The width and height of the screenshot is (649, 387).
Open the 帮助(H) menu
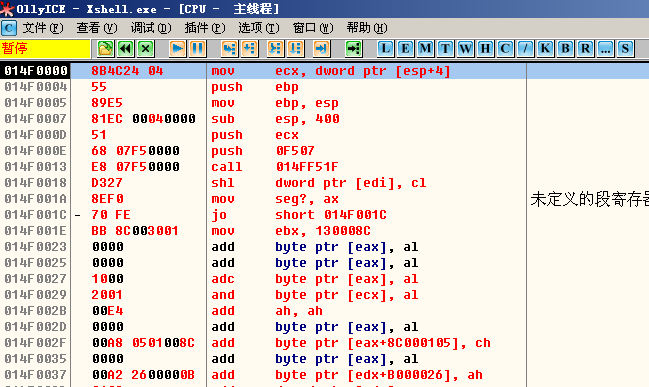tap(367, 28)
